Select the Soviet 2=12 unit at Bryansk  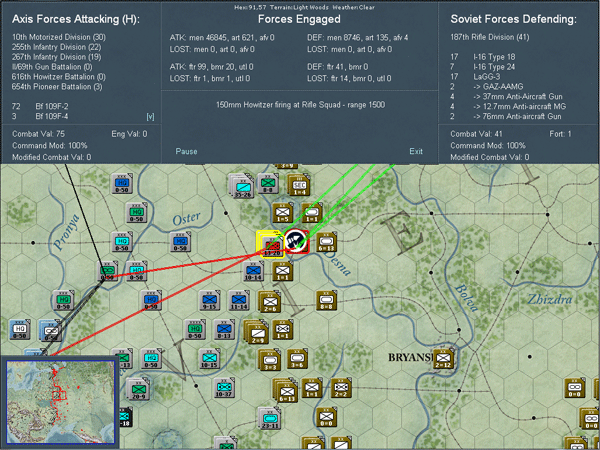point(443,359)
